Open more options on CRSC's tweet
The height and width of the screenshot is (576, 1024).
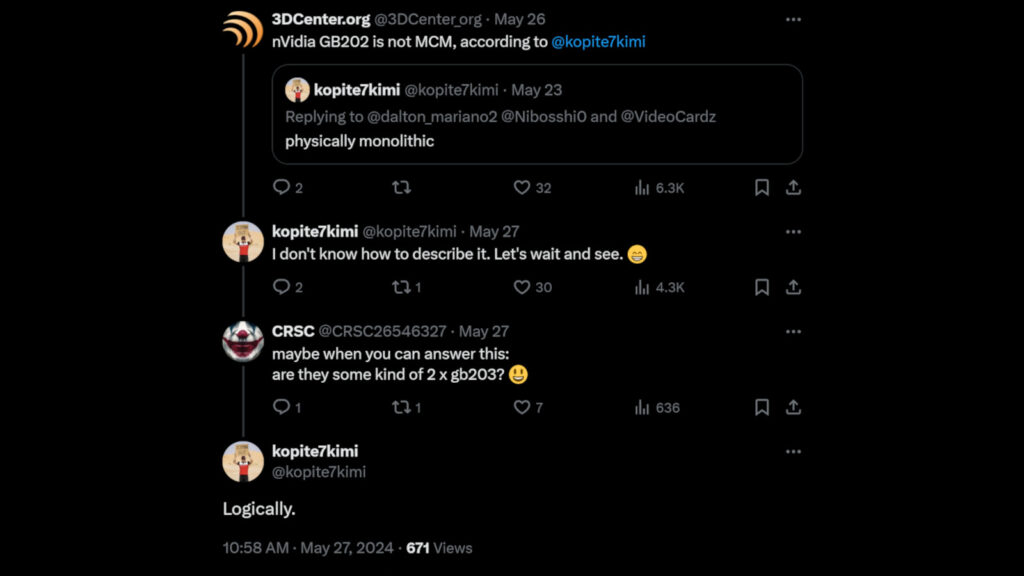tap(793, 331)
